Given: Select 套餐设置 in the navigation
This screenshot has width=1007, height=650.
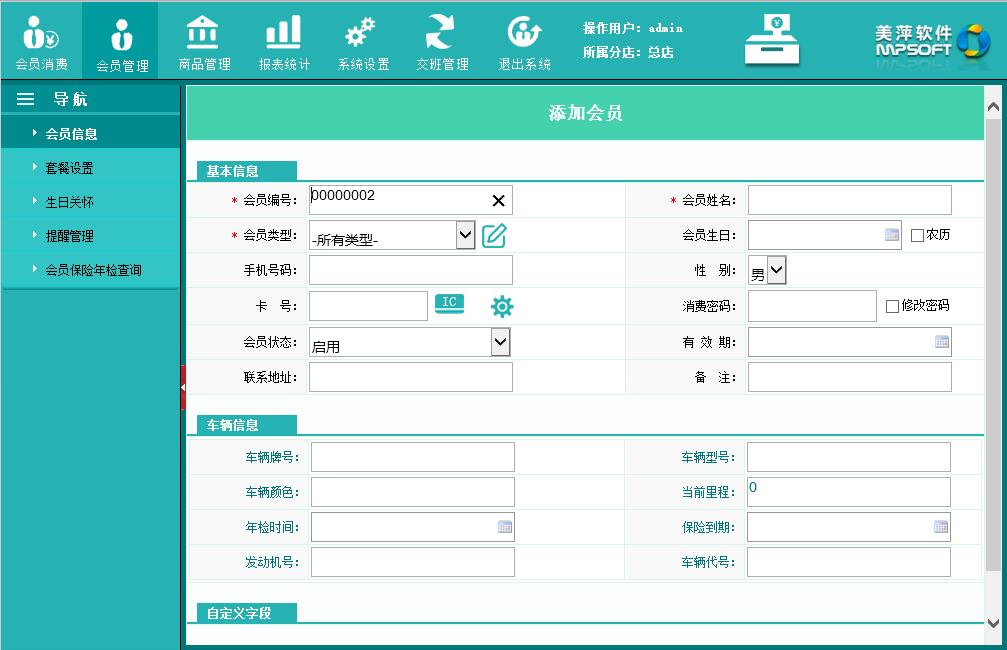Looking at the screenshot, I should [69, 168].
